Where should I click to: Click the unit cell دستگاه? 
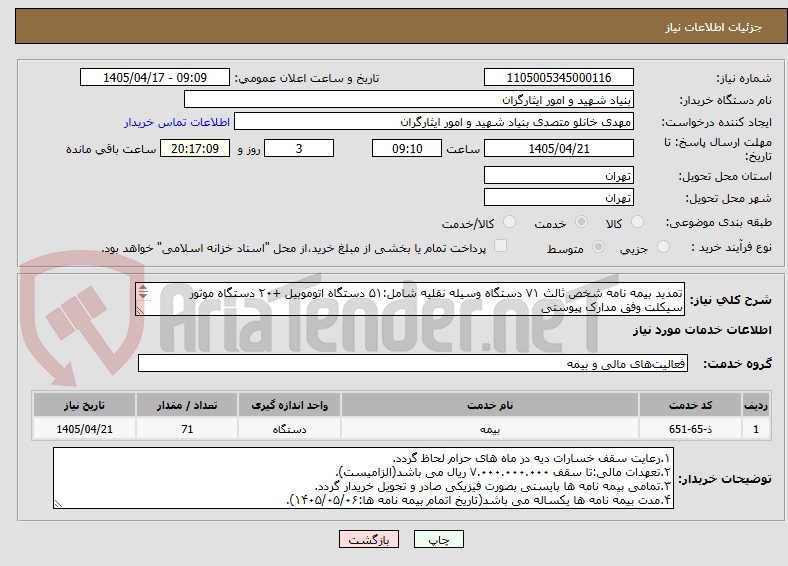pos(289,429)
